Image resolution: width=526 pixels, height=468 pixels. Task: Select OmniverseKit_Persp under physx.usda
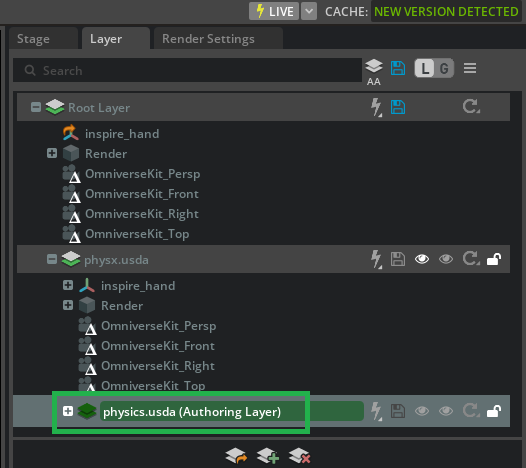[x=158, y=326]
